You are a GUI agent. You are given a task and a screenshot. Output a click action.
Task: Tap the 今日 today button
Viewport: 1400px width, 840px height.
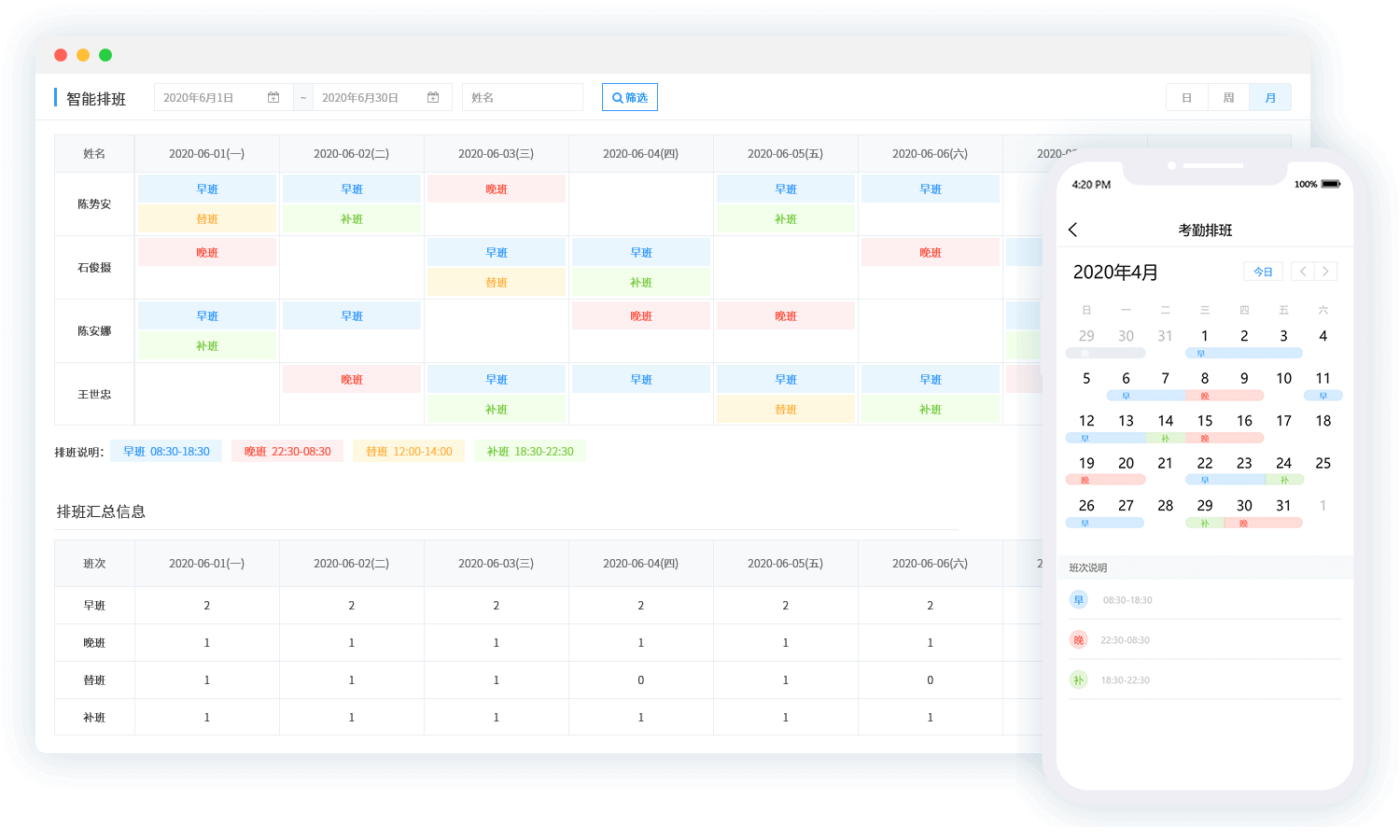(1264, 272)
